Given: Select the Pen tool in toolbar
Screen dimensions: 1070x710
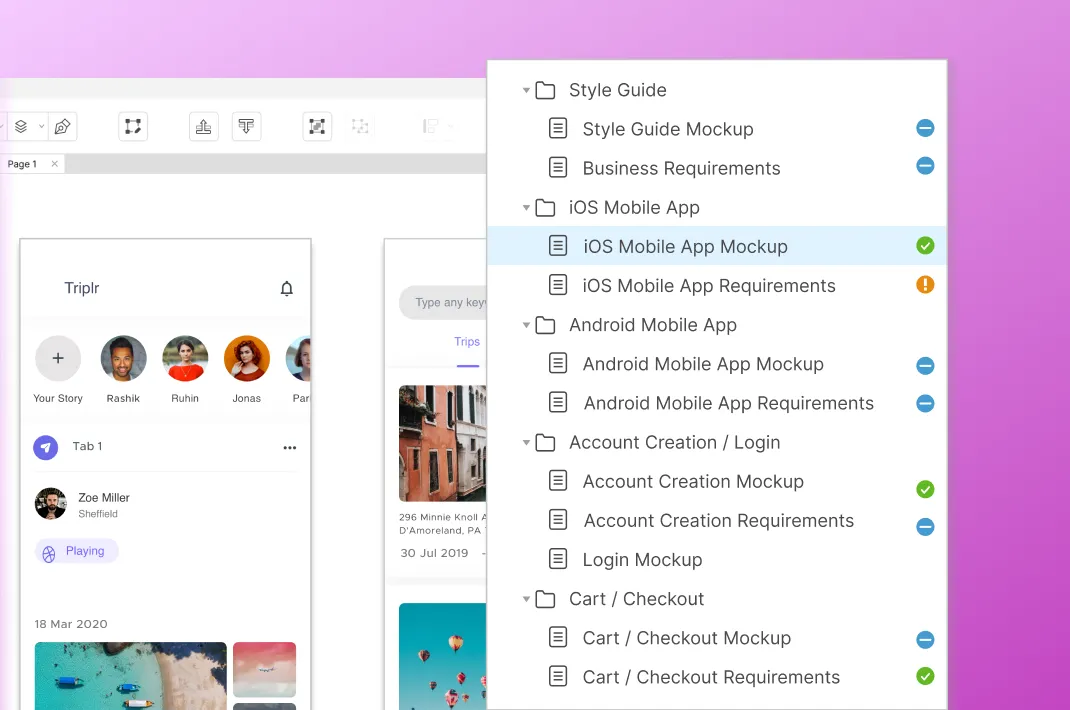Looking at the screenshot, I should (x=62, y=127).
